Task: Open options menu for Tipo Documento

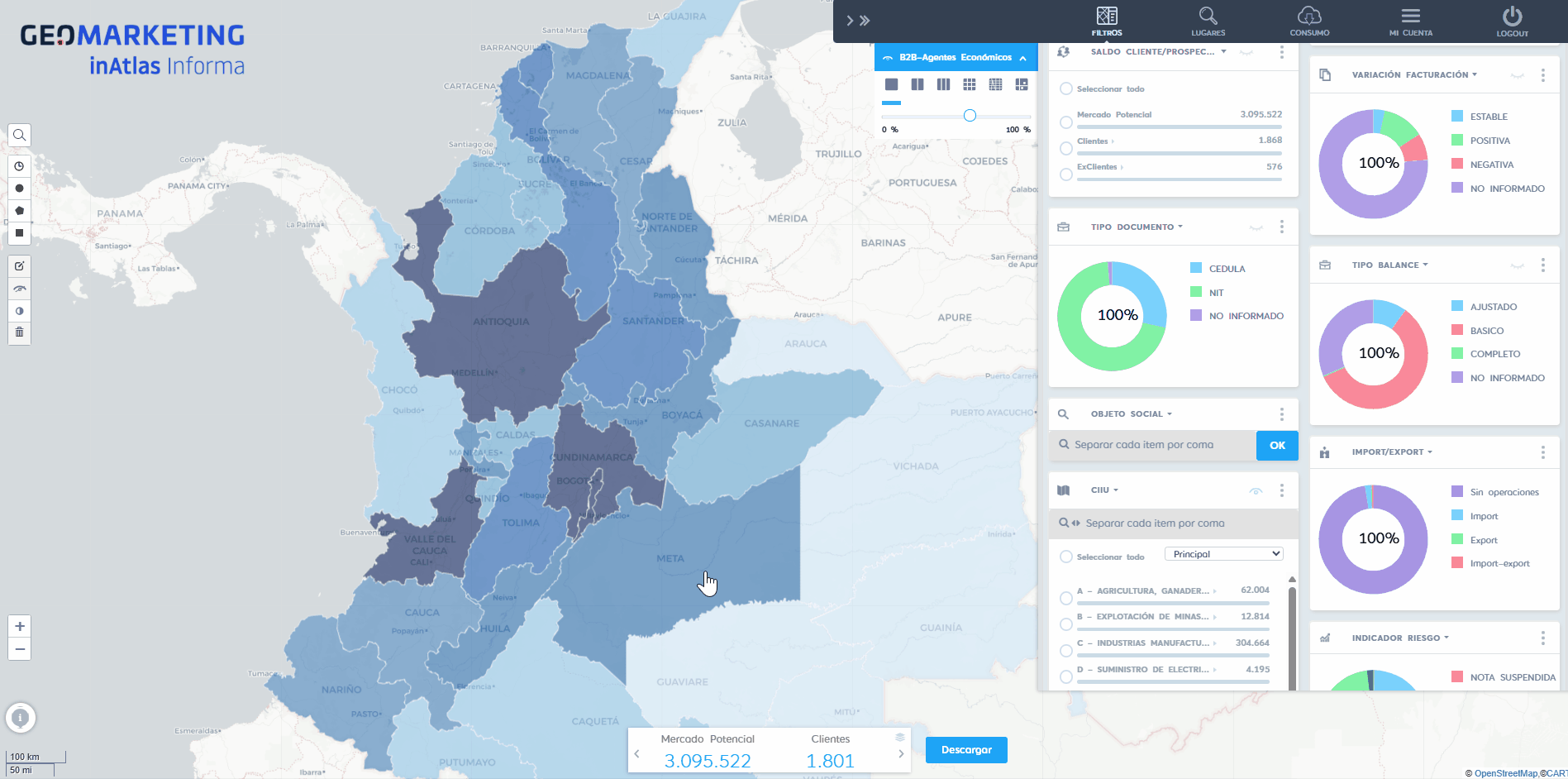Action: pos(1281,227)
